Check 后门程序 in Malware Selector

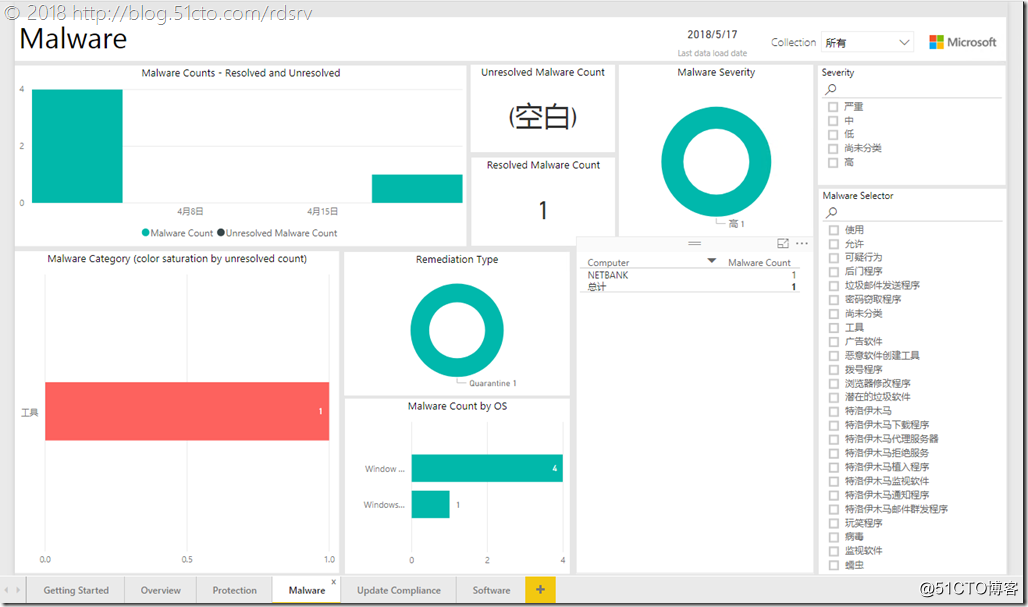pos(834,271)
